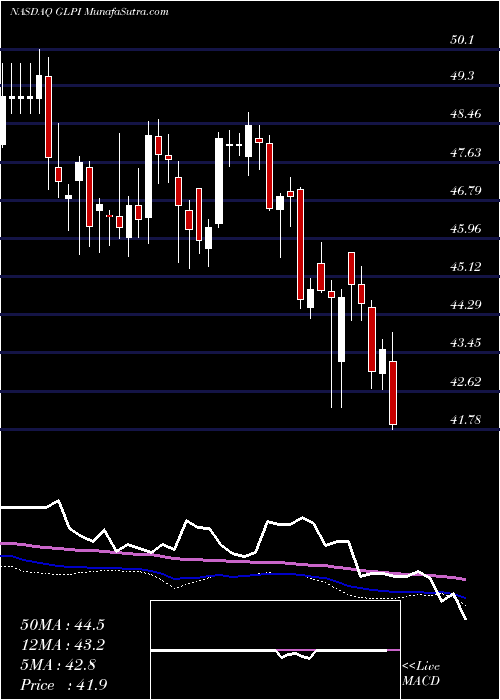Click the 45.12 price axis label
This screenshot has width=500, height=700.
(x=465, y=267)
